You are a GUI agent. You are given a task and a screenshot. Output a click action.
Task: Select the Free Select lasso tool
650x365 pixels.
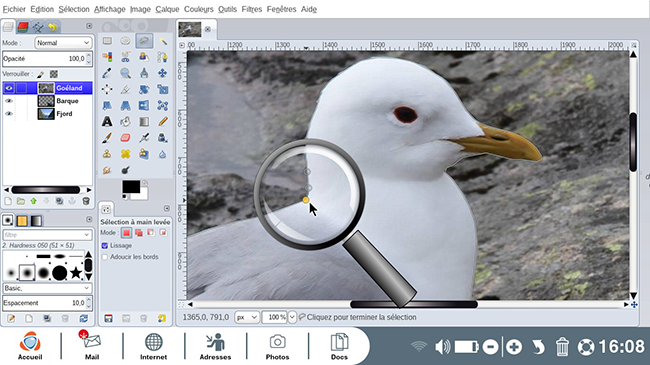click(144, 41)
